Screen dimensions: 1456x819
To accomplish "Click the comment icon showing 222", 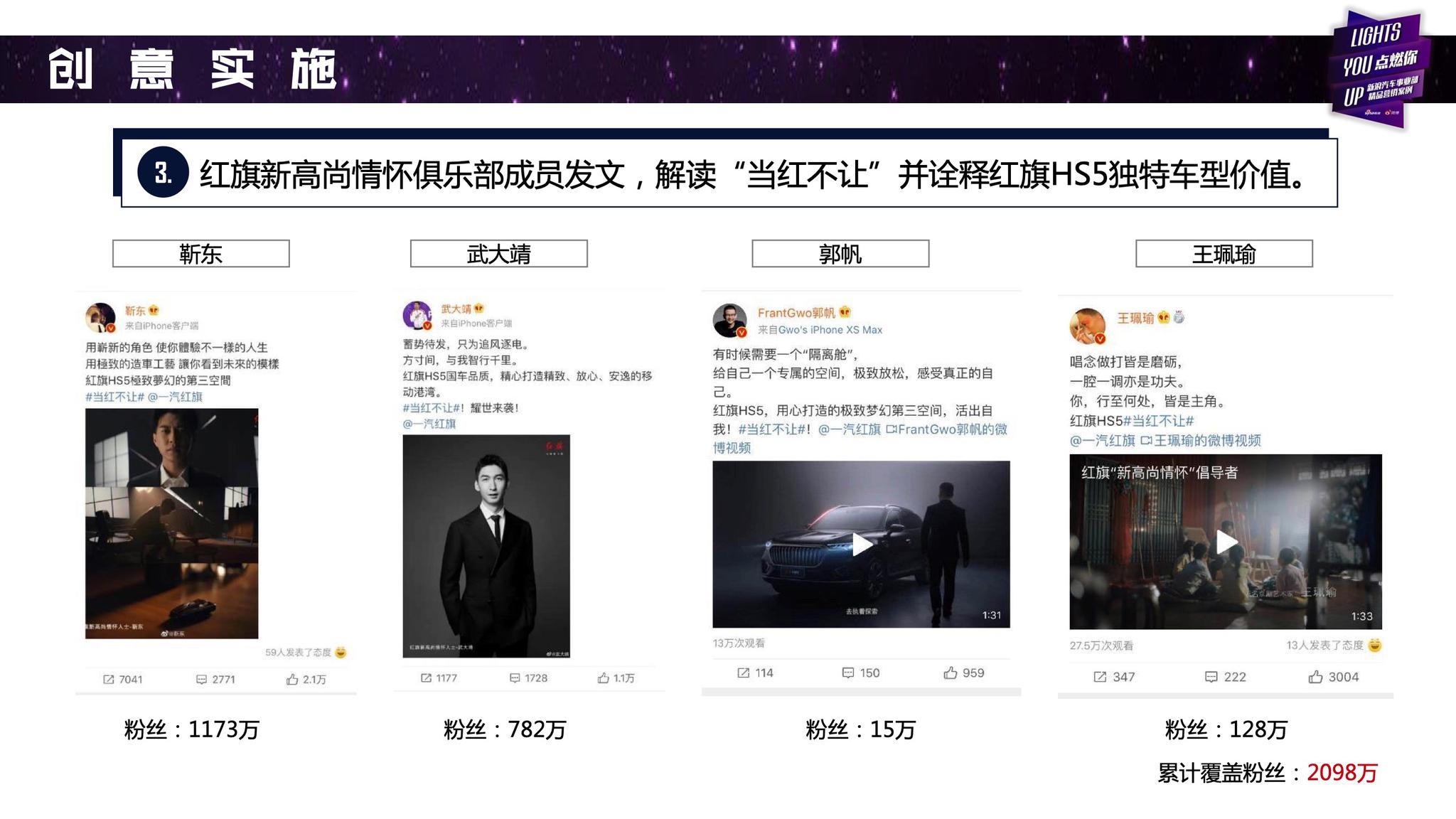I will (1211, 677).
